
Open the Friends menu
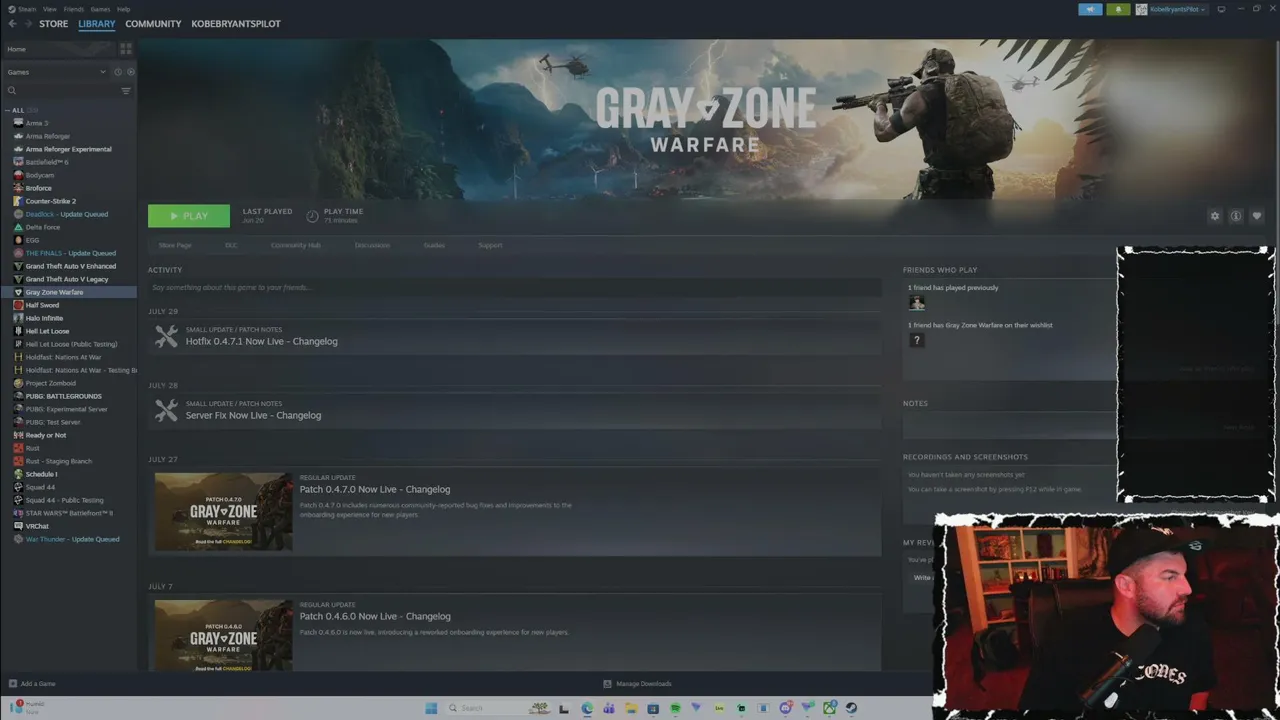(74, 9)
